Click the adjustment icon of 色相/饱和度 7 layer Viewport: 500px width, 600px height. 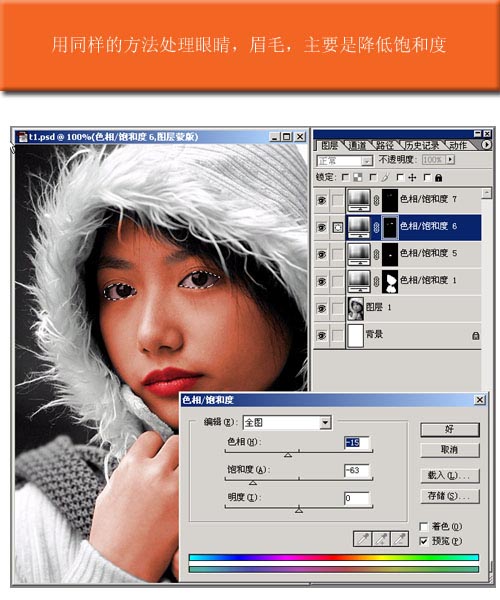[x=358, y=200]
